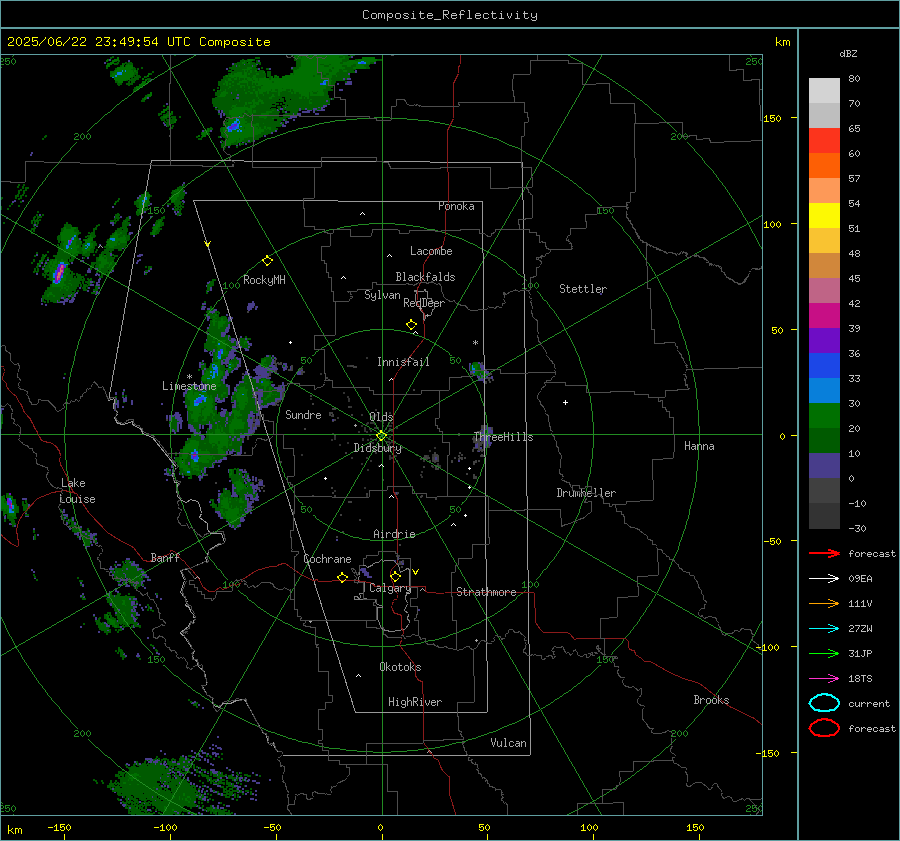Click the Okotoks label
The width and height of the screenshot is (900, 841).
pos(400,667)
